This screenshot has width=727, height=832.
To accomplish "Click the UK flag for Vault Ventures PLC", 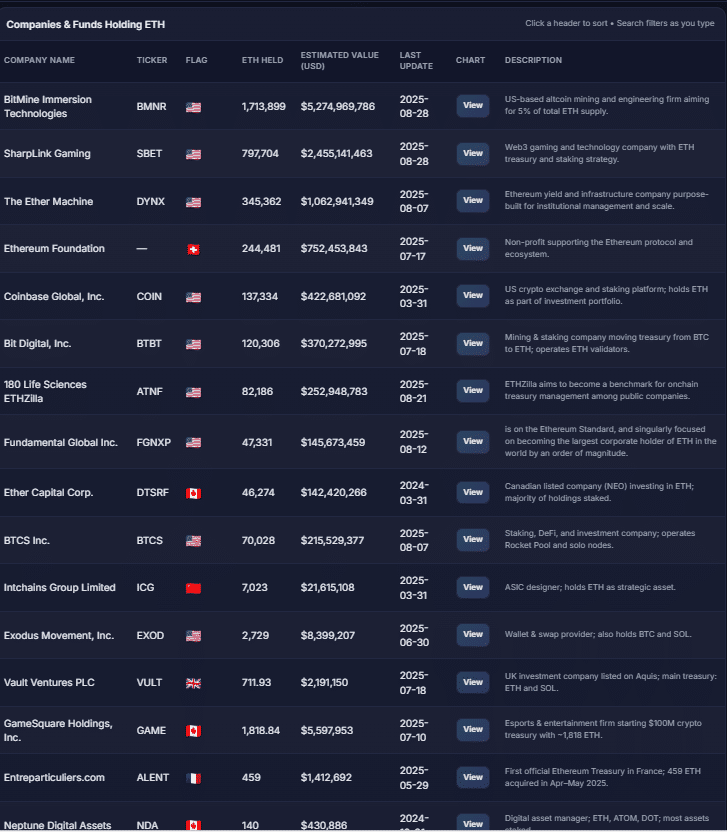I will tap(193, 683).
